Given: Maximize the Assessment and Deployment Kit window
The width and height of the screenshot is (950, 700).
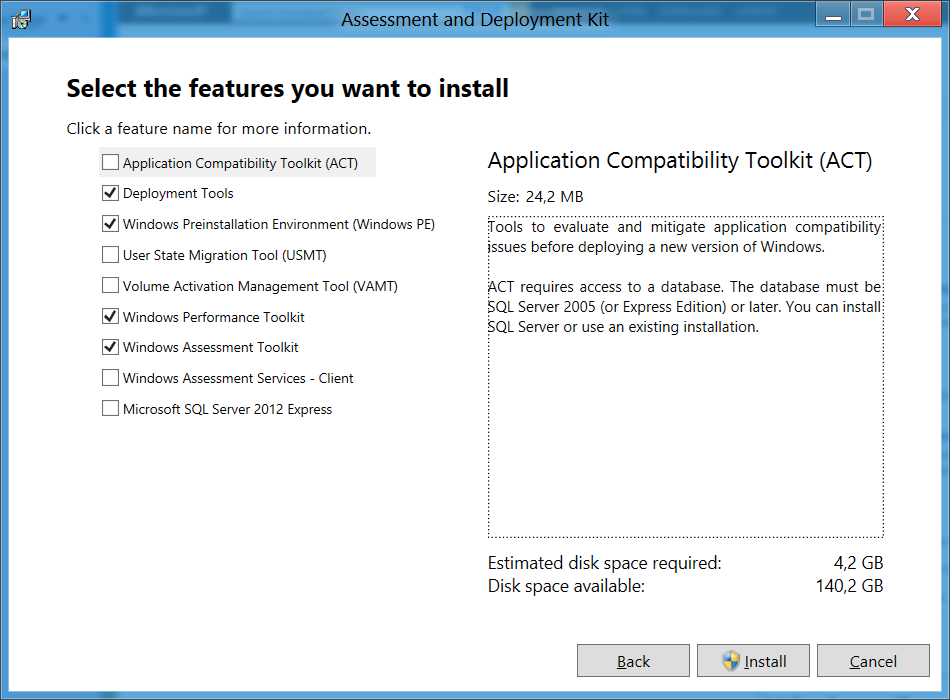Looking at the screenshot, I should (867, 14).
